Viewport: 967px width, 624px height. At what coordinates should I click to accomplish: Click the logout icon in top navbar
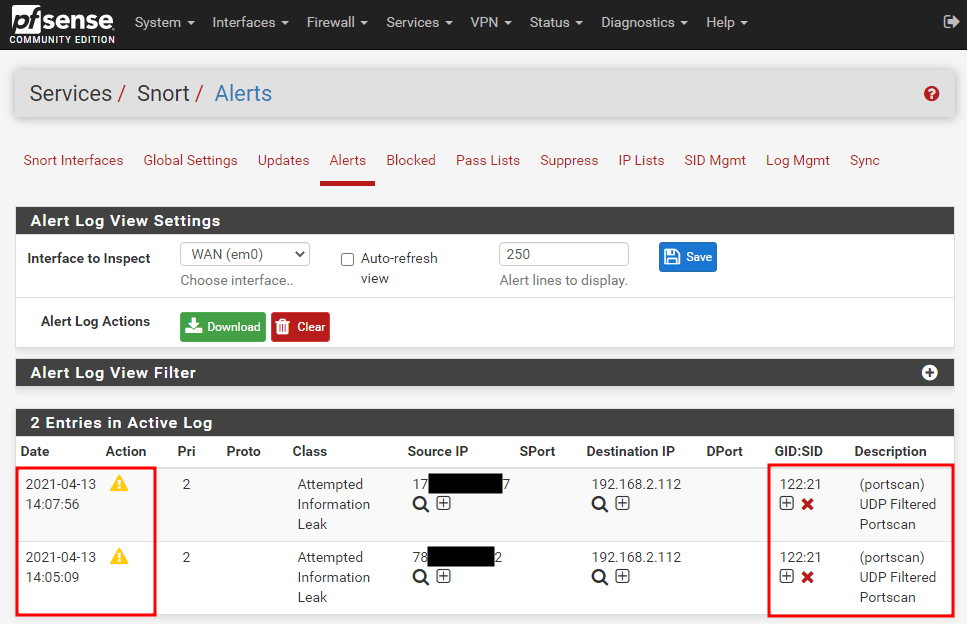[950, 22]
